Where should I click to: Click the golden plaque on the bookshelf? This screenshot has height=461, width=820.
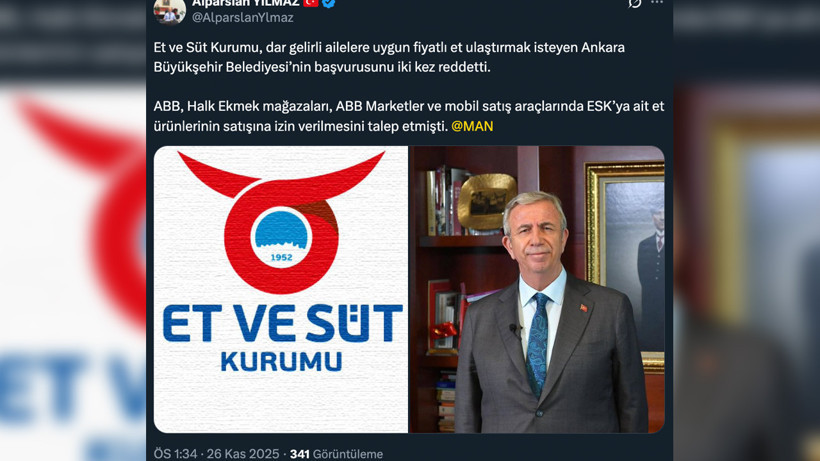tap(486, 203)
